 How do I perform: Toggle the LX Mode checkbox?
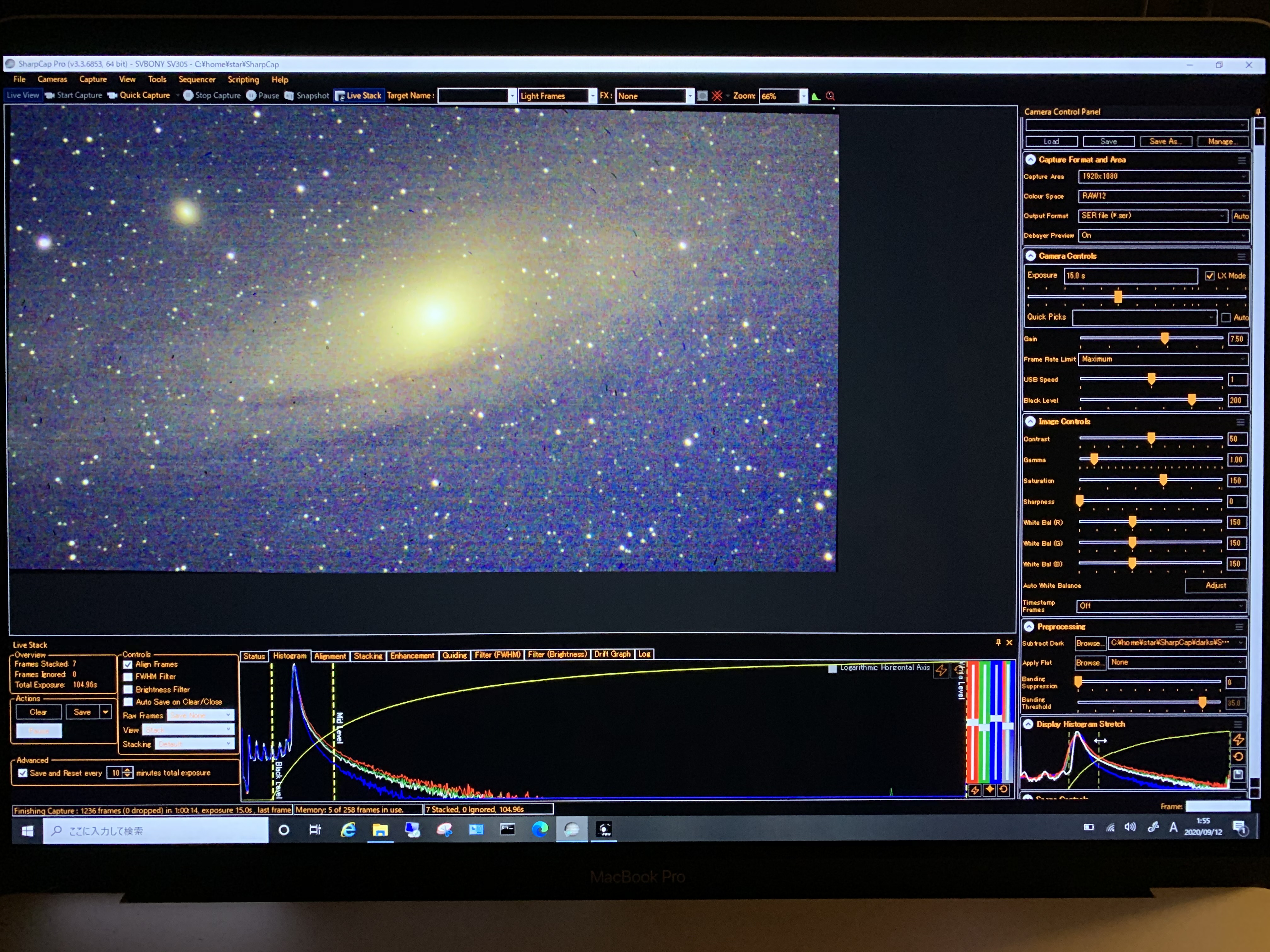point(1210,276)
